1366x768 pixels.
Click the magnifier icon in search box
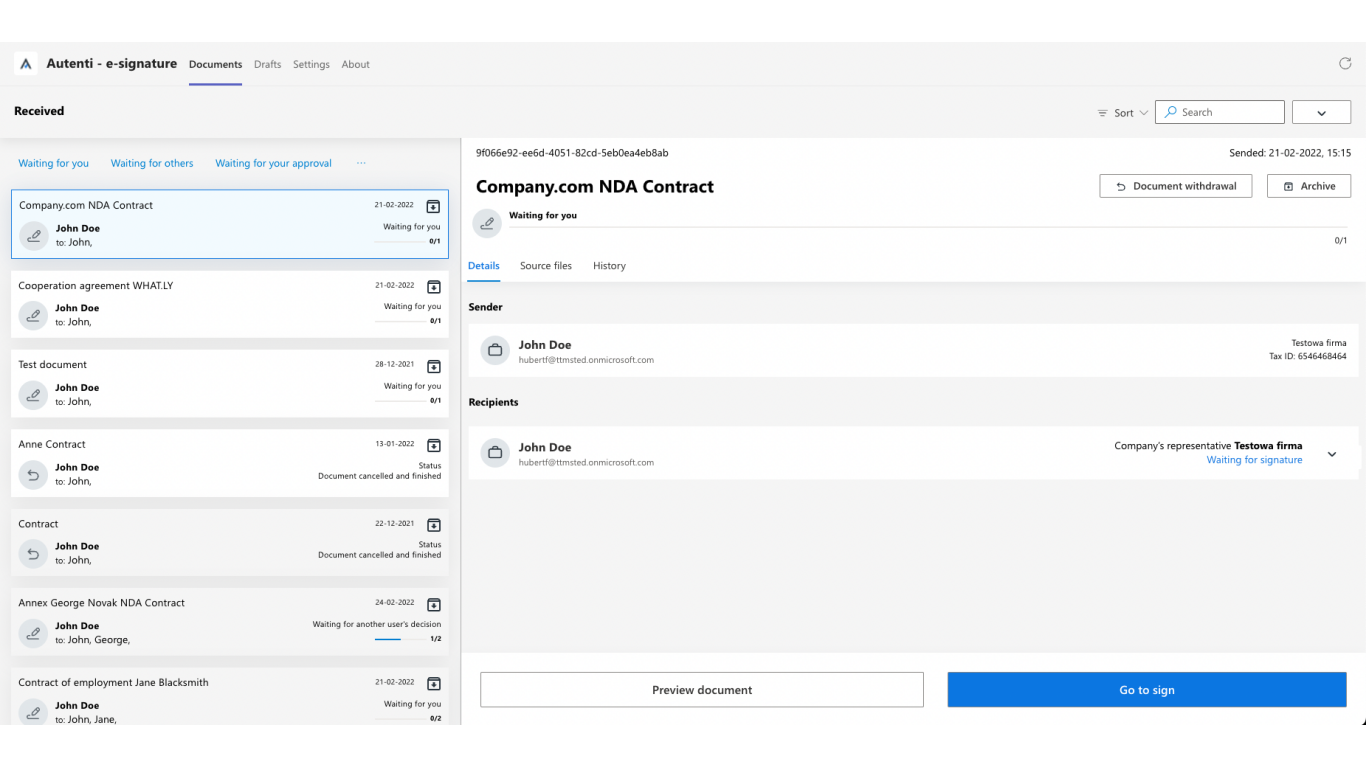pyautogui.click(x=1171, y=112)
